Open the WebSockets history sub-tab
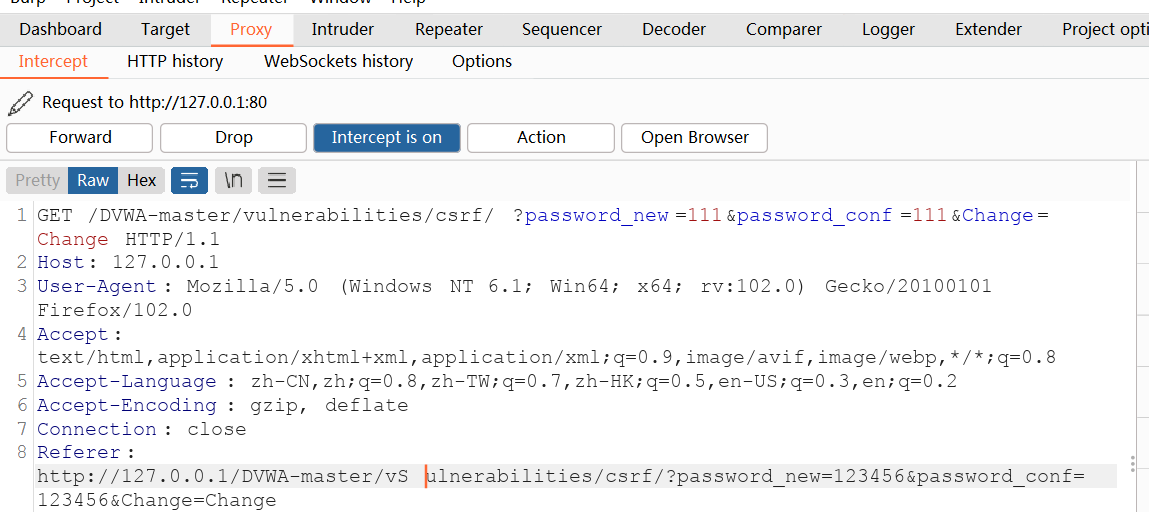1149x512 pixels. [x=339, y=62]
